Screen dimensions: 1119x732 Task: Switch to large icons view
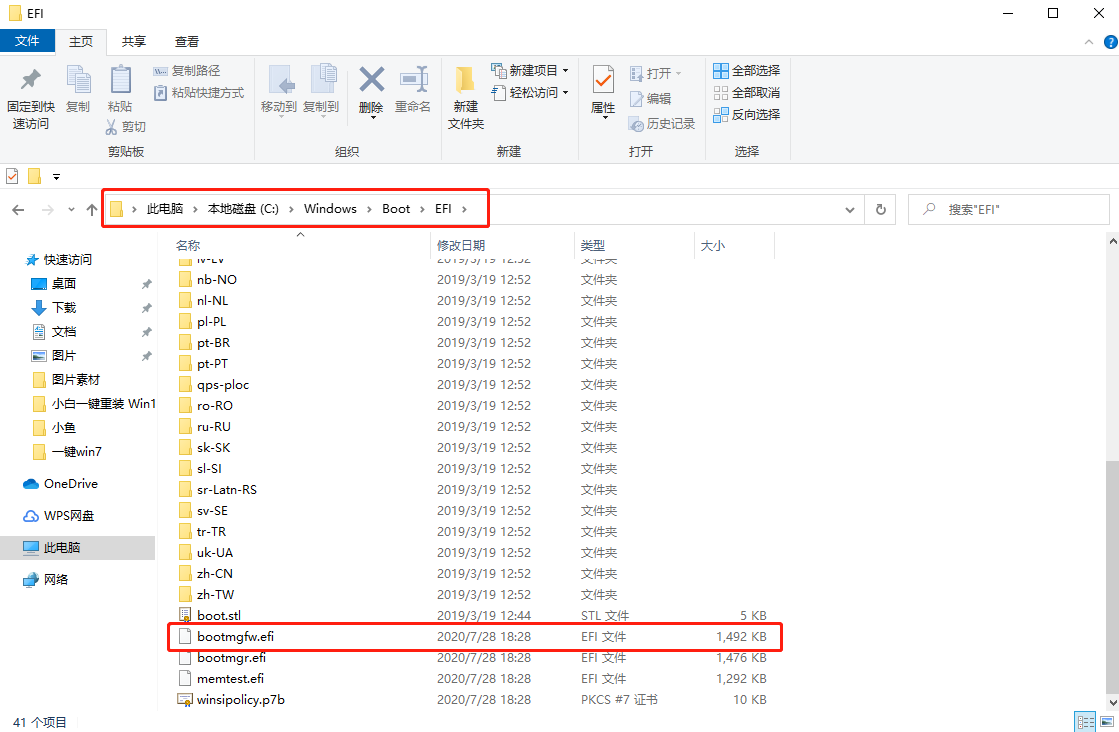pyautogui.click(x=1108, y=722)
